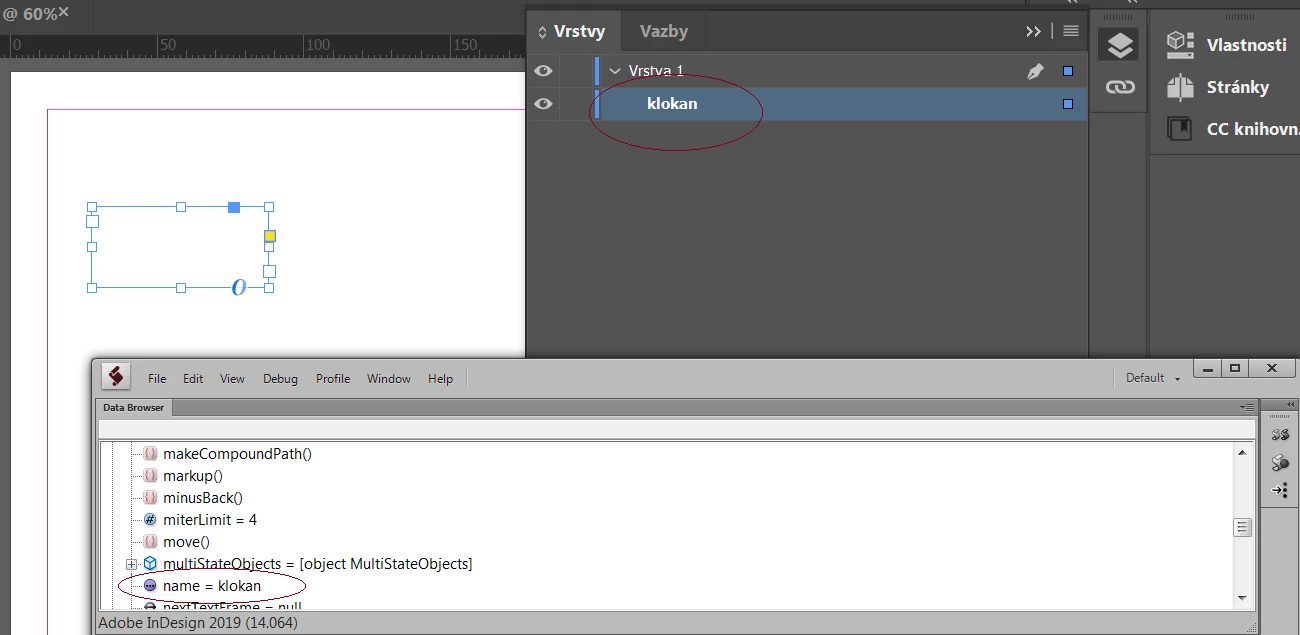Select the Data Browser tab
This screenshot has height=635, width=1300.
(x=134, y=407)
